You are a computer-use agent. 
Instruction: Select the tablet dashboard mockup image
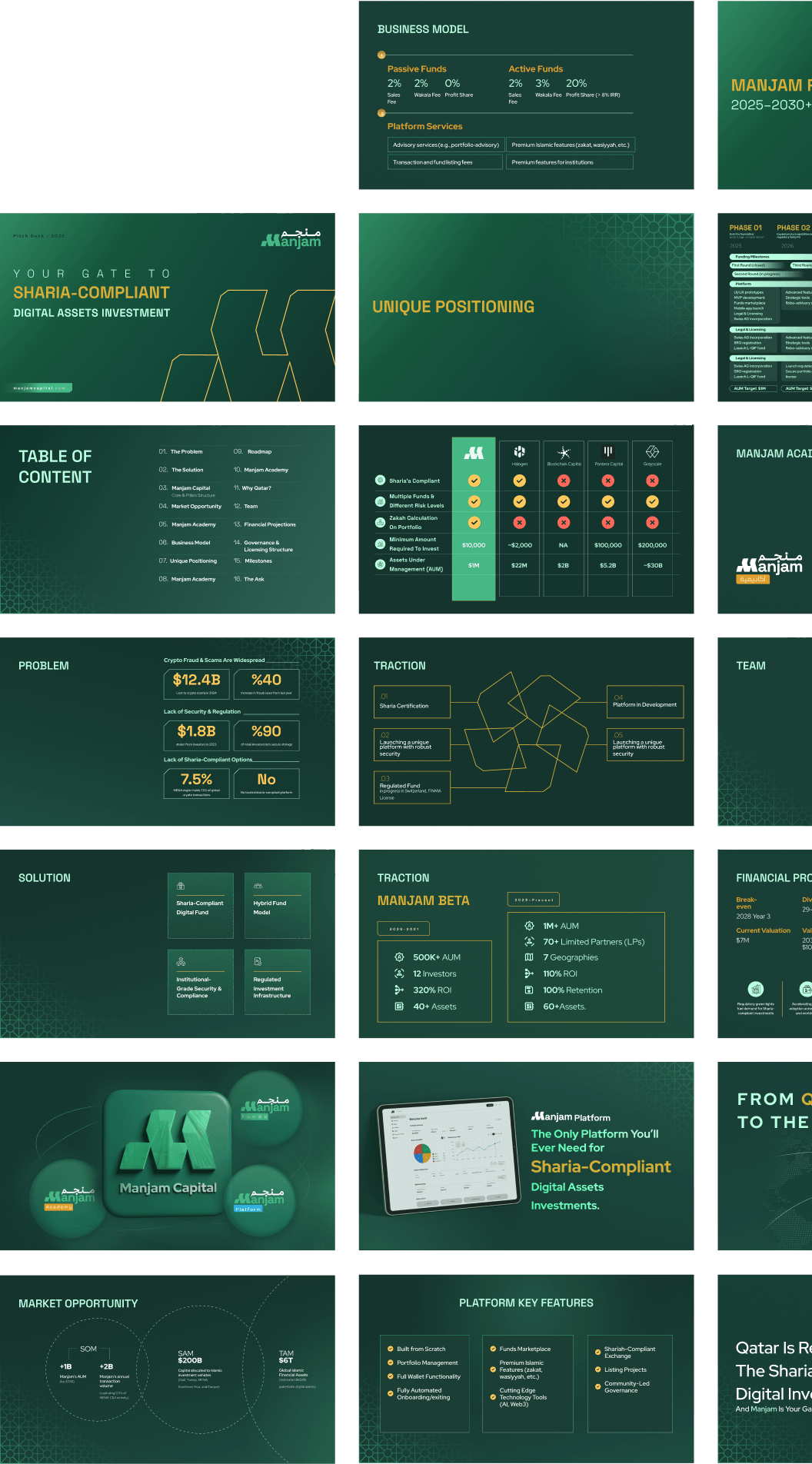(x=449, y=1156)
